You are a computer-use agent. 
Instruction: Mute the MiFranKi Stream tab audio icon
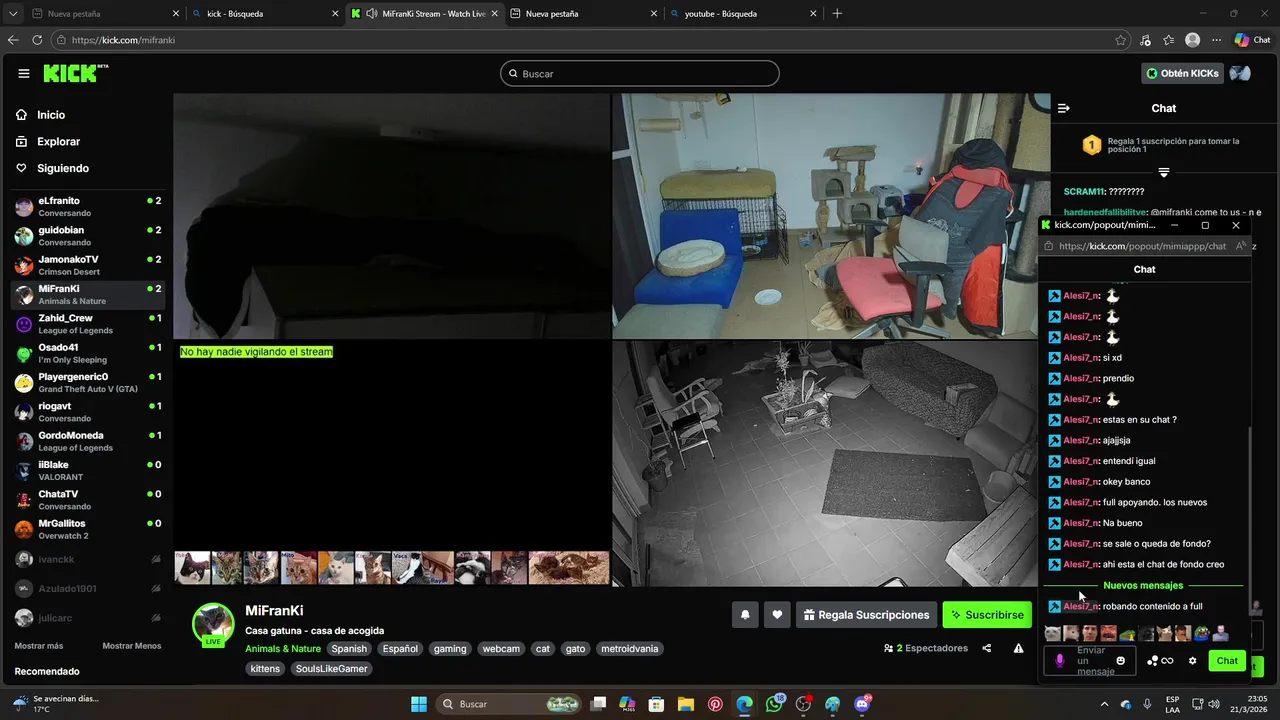pos(372,14)
